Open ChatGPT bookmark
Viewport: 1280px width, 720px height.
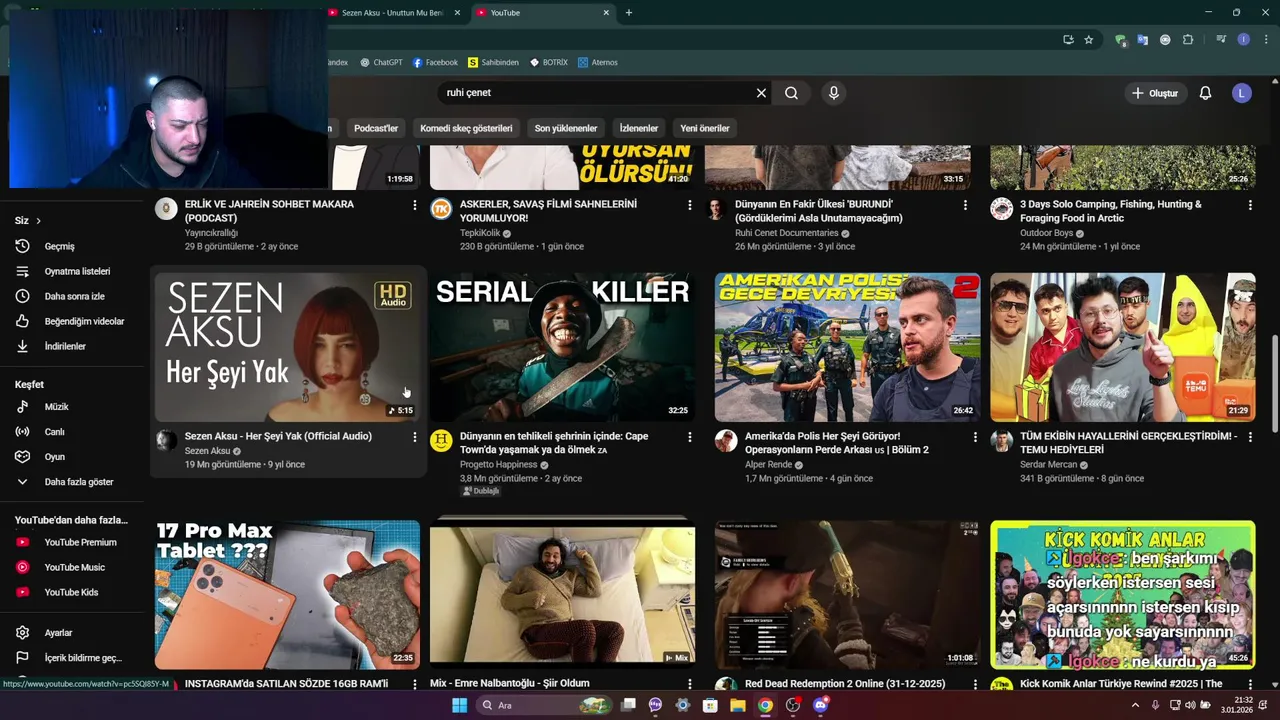381,62
